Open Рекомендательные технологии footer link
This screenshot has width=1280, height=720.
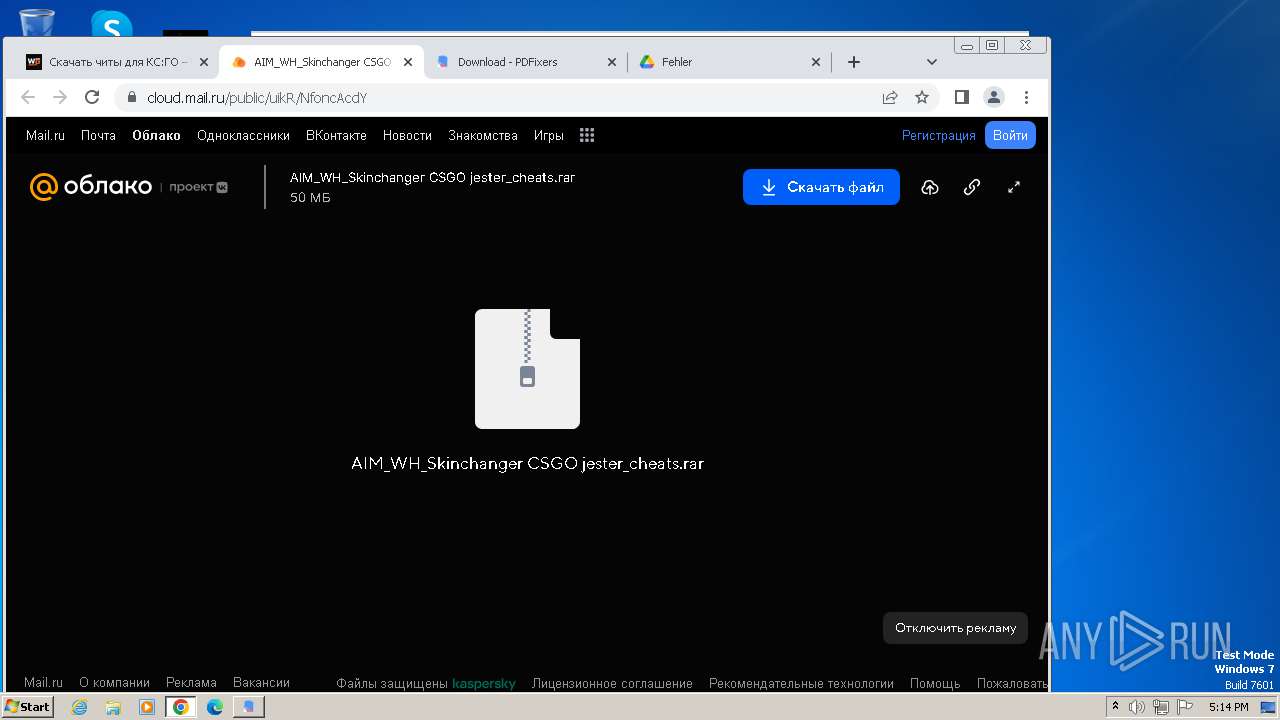coord(801,684)
